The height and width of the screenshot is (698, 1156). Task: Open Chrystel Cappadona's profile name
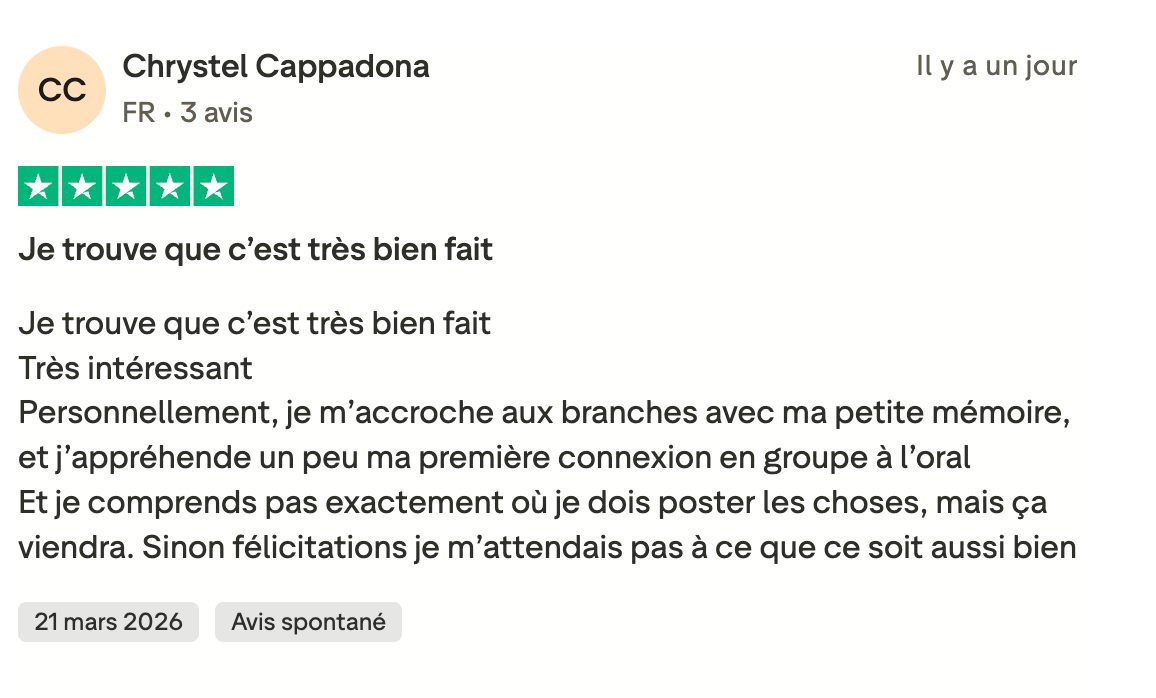[x=276, y=67]
